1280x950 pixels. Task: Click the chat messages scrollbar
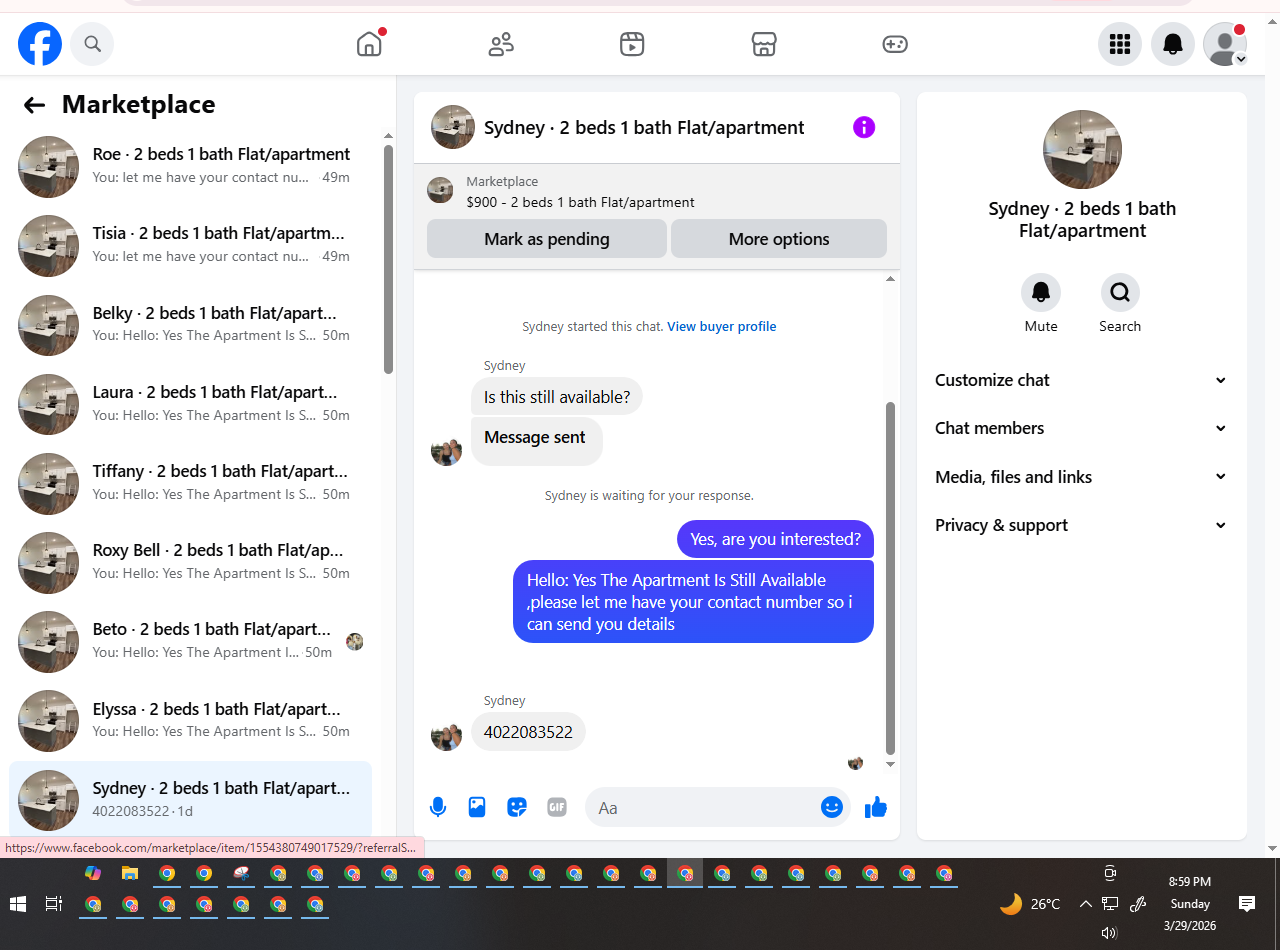pos(890,579)
